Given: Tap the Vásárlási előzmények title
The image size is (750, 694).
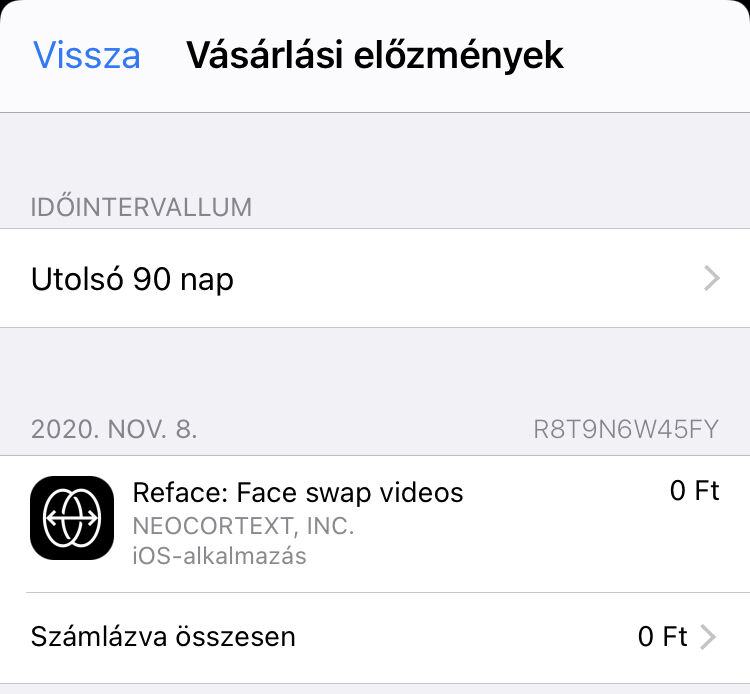Looking at the screenshot, I should 375,55.
